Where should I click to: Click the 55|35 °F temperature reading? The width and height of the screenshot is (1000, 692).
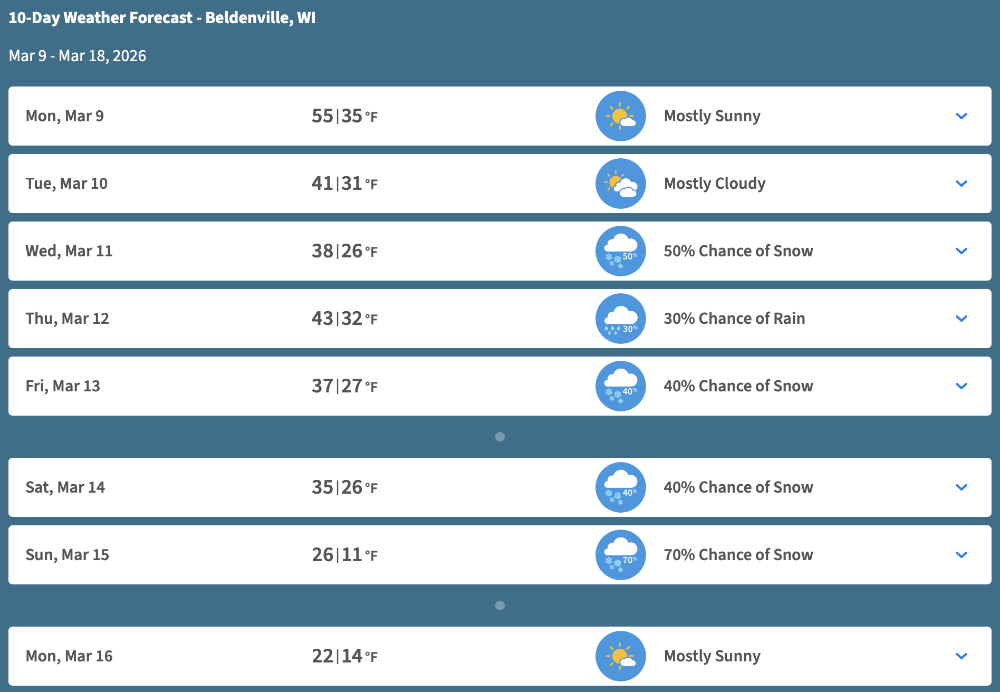pos(344,116)
